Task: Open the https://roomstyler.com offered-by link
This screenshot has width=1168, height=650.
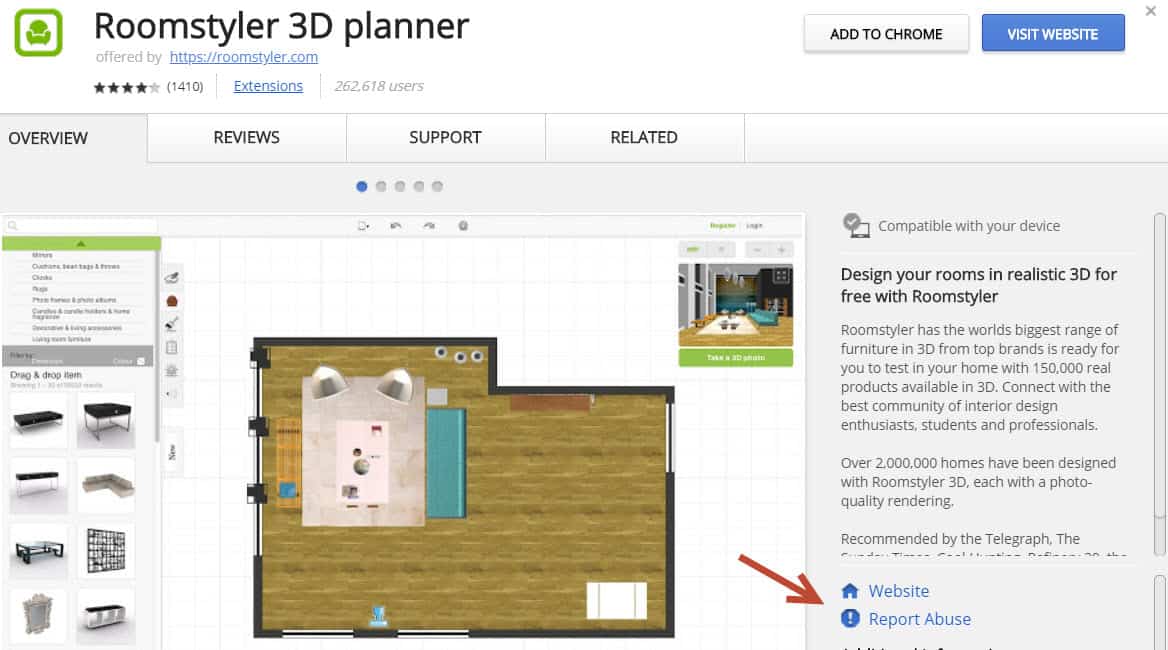Action: click(244, 57)
